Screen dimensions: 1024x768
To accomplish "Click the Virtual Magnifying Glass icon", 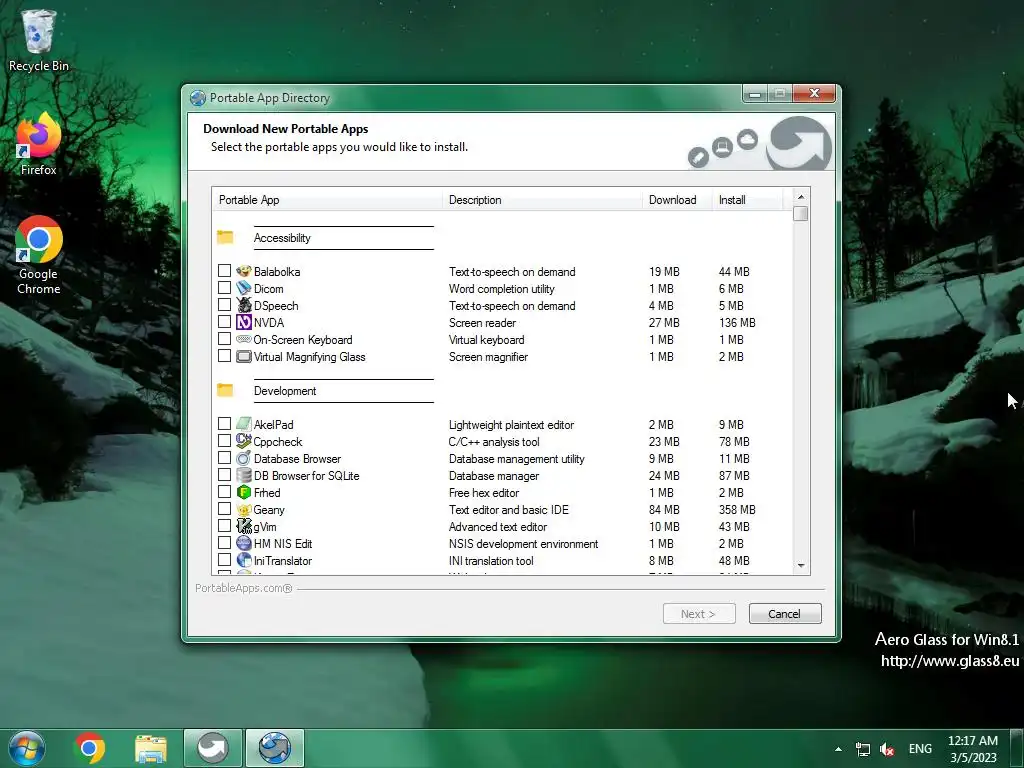I will (244, 357).
